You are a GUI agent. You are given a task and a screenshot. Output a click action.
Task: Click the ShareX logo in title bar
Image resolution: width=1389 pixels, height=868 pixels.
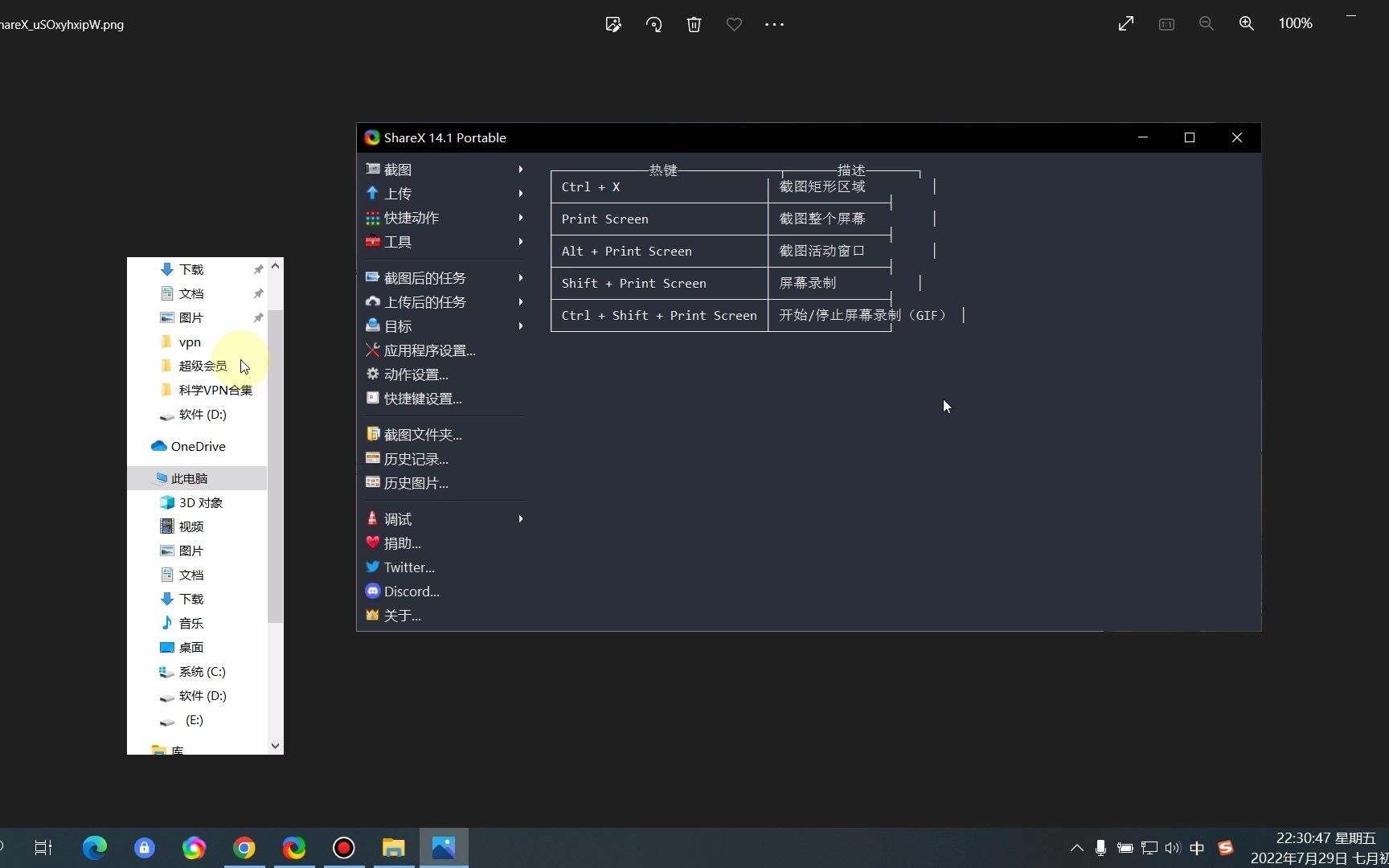pyautogui.click(x=371, y=137)
